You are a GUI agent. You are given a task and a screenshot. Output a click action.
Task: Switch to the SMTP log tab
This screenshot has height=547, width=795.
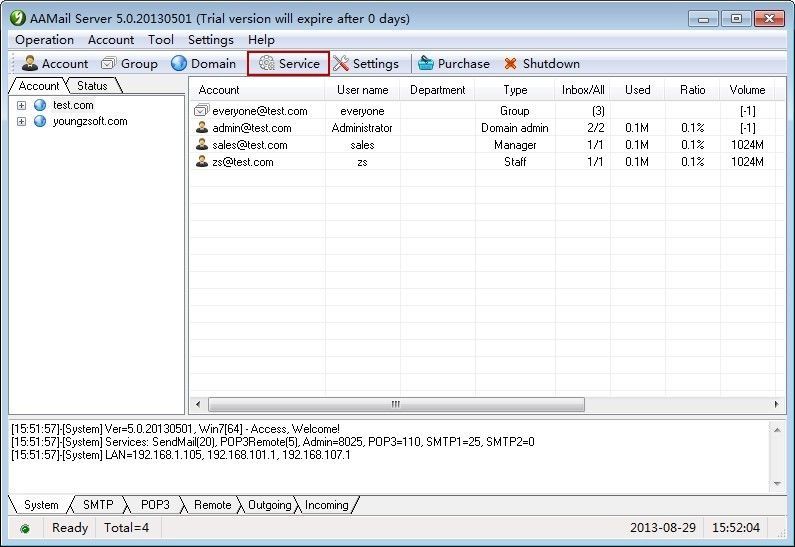98,505
